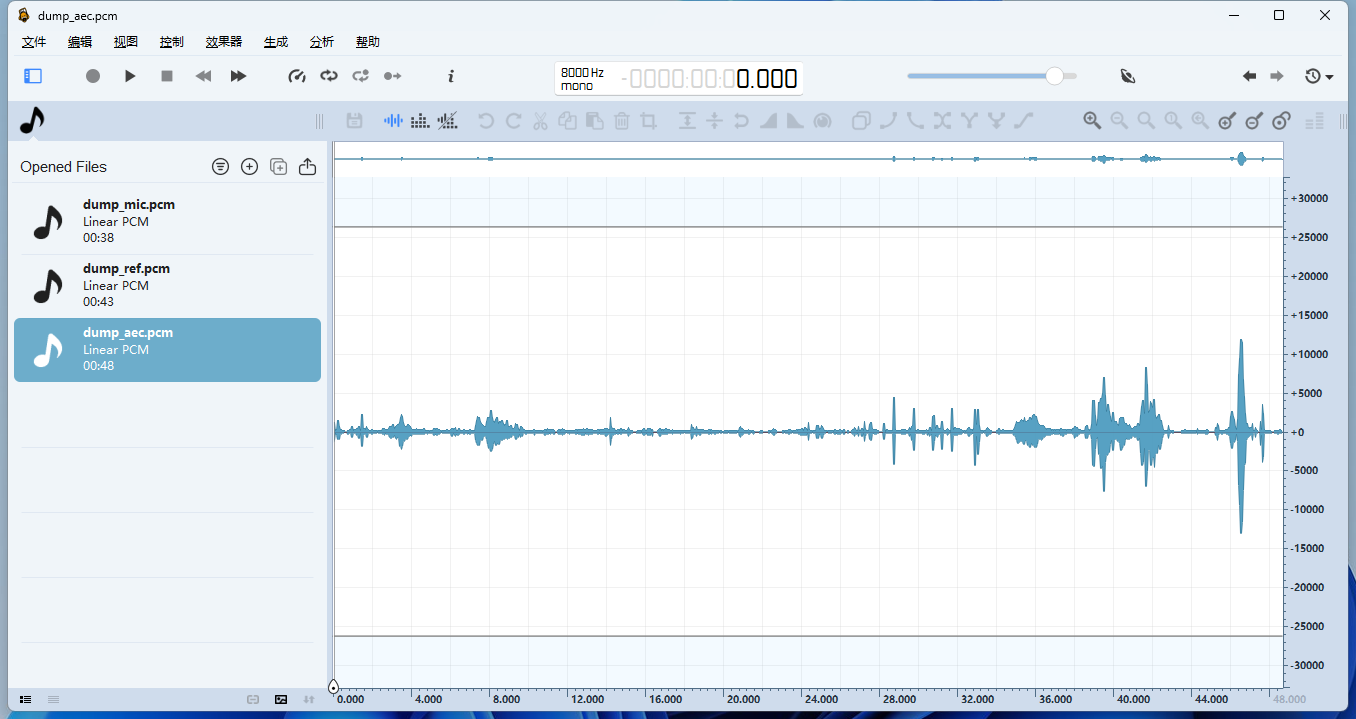
Task: Click the Copy icon
Action: click(x=567, y=121)
